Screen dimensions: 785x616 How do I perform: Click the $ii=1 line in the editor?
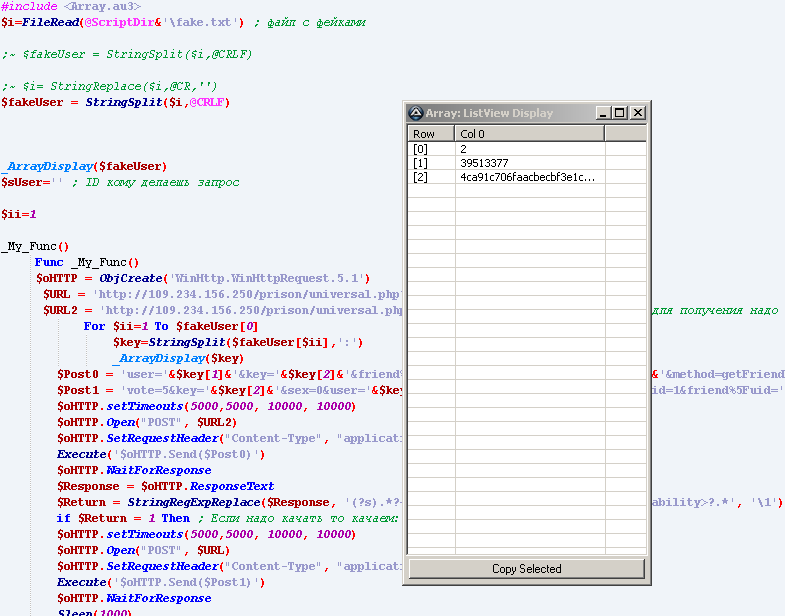pos(19,214)
